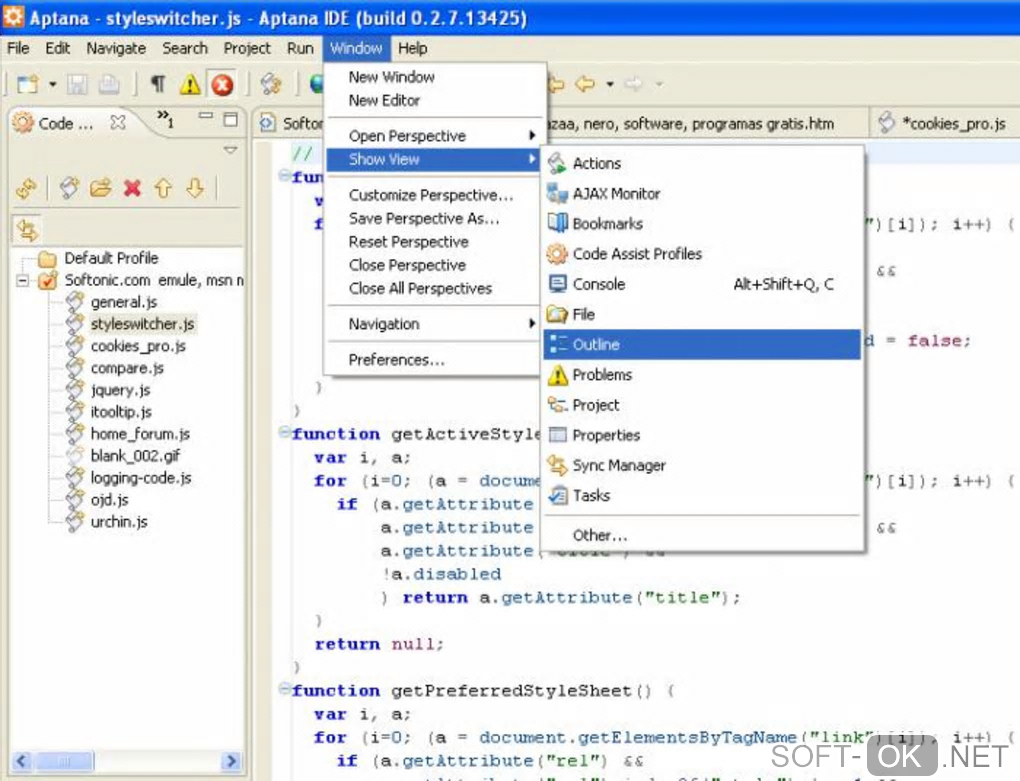This screenshot has width=1020, height=781.
Task: Click the refresh profiles icon
Action: point(27,189)
